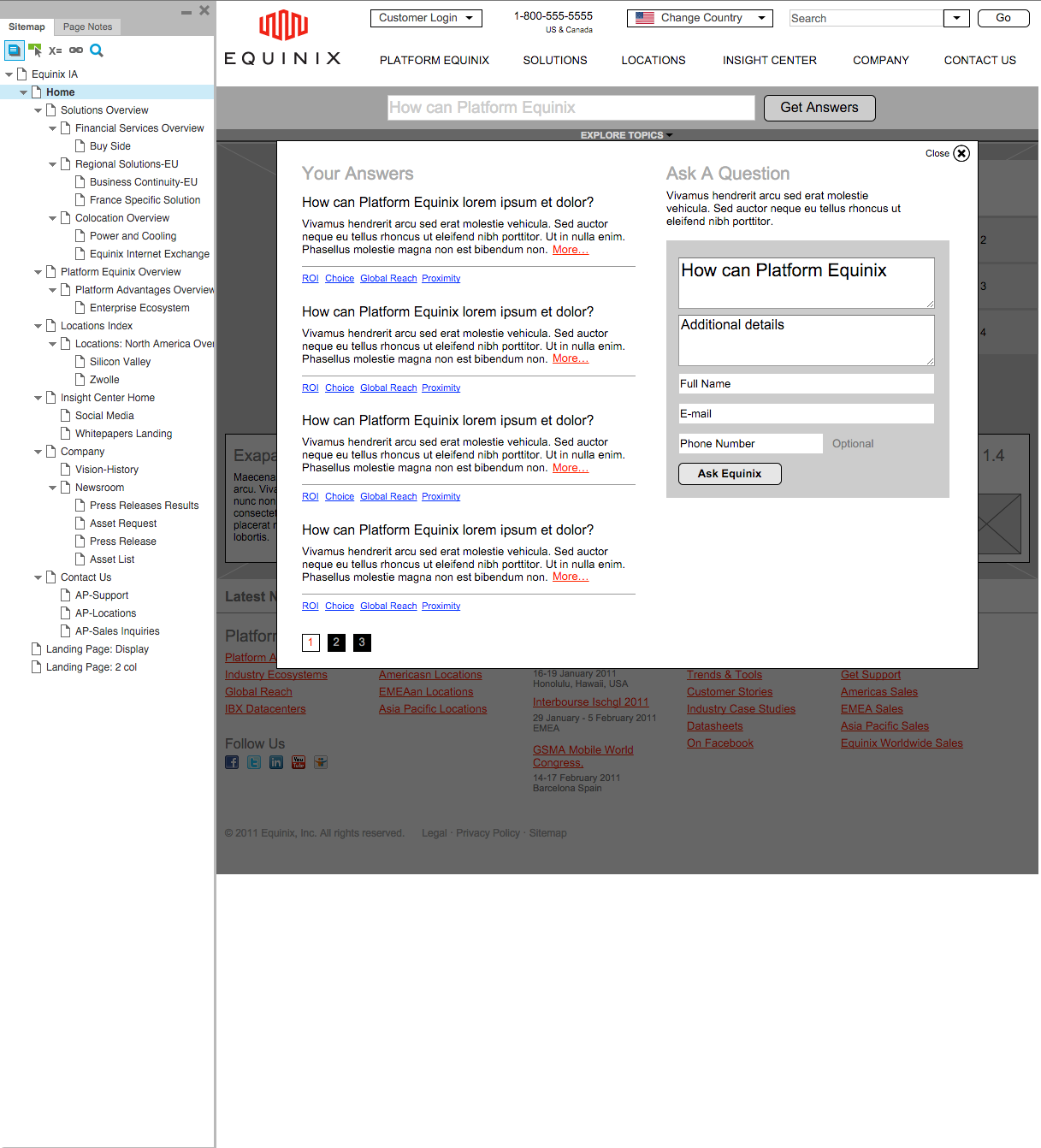Go to results page 2
The height and width of the screenshot is (1148, 1041).
(x=336, y=642)
